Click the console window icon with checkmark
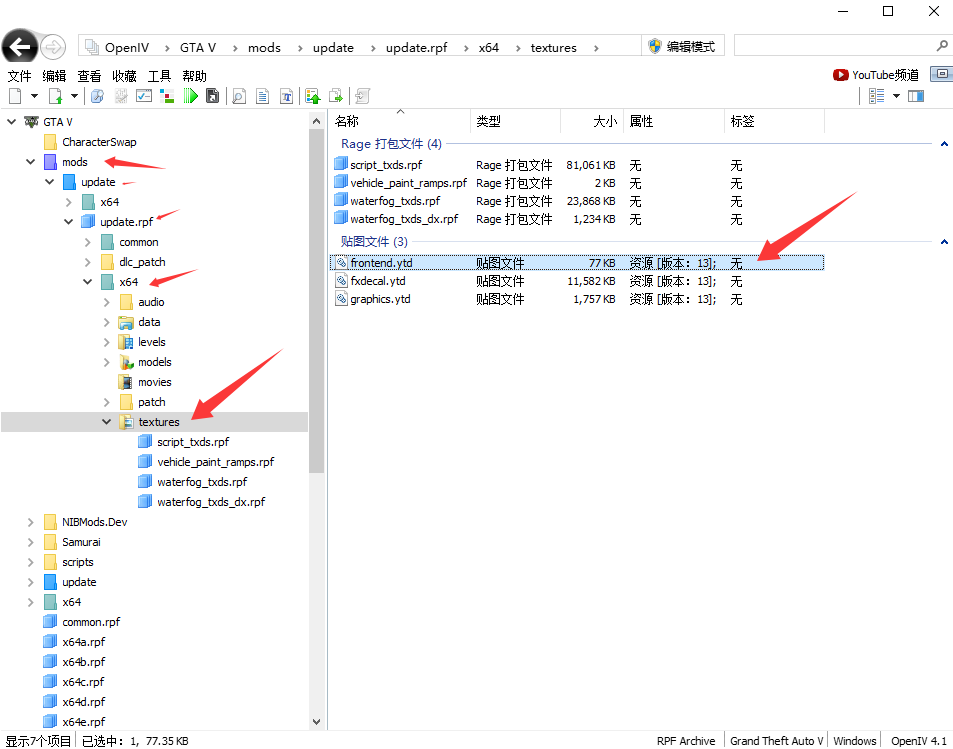Image resolution: width=953 pixels, height=749 pixels. 144,96
